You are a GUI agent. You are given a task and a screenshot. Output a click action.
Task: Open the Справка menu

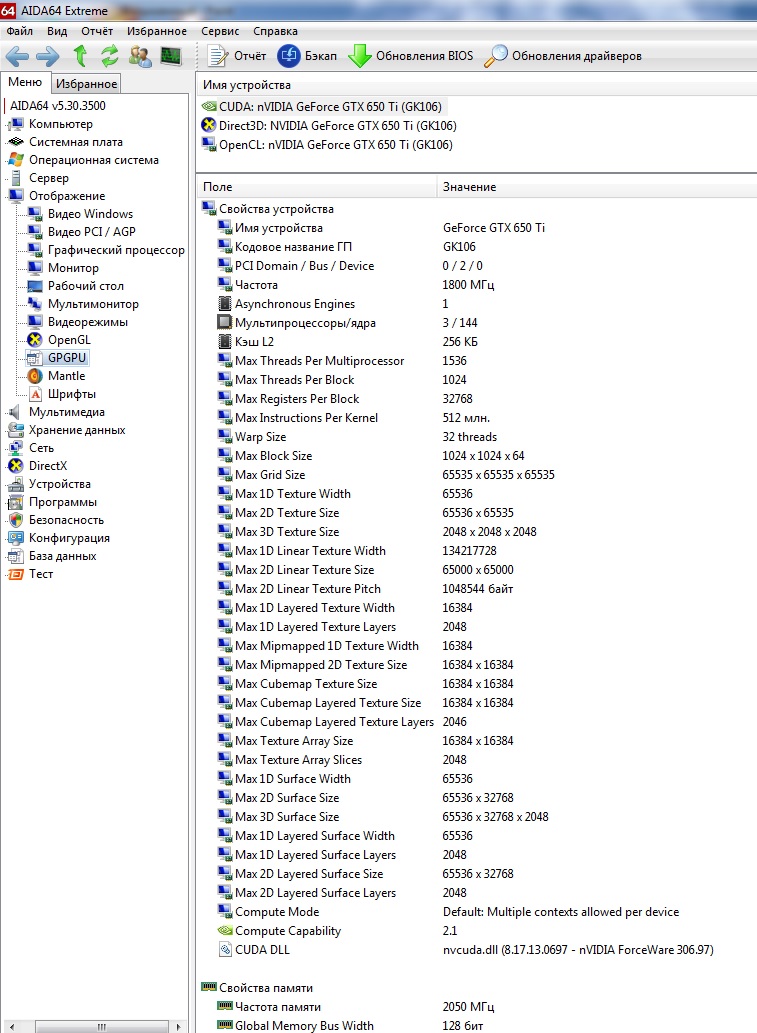tap(275, 31)
